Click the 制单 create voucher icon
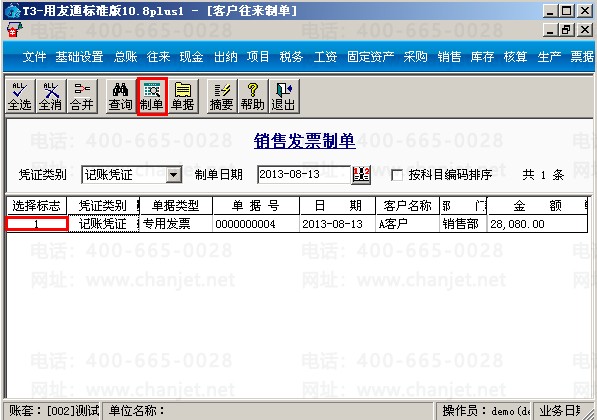 tap(152, 96)
